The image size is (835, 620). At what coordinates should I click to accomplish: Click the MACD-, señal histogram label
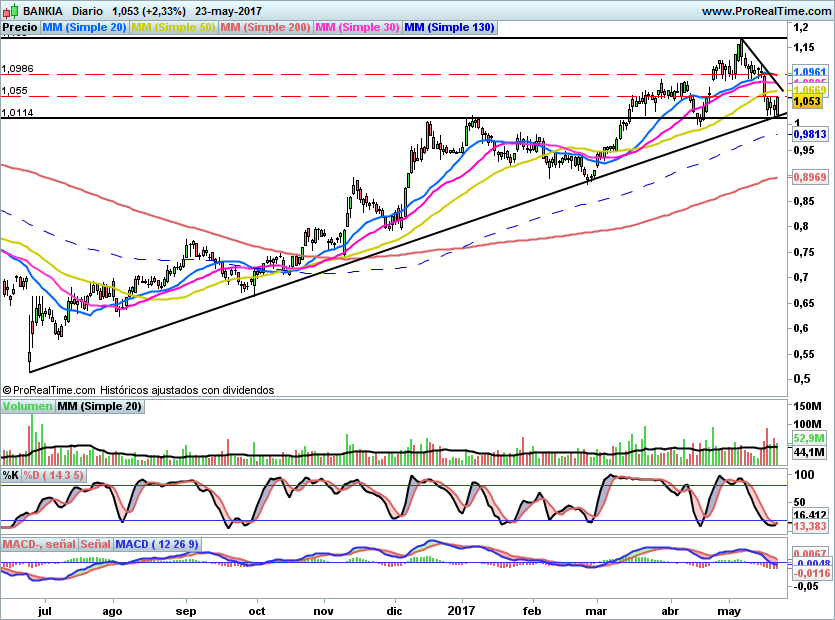pos(38,544)
